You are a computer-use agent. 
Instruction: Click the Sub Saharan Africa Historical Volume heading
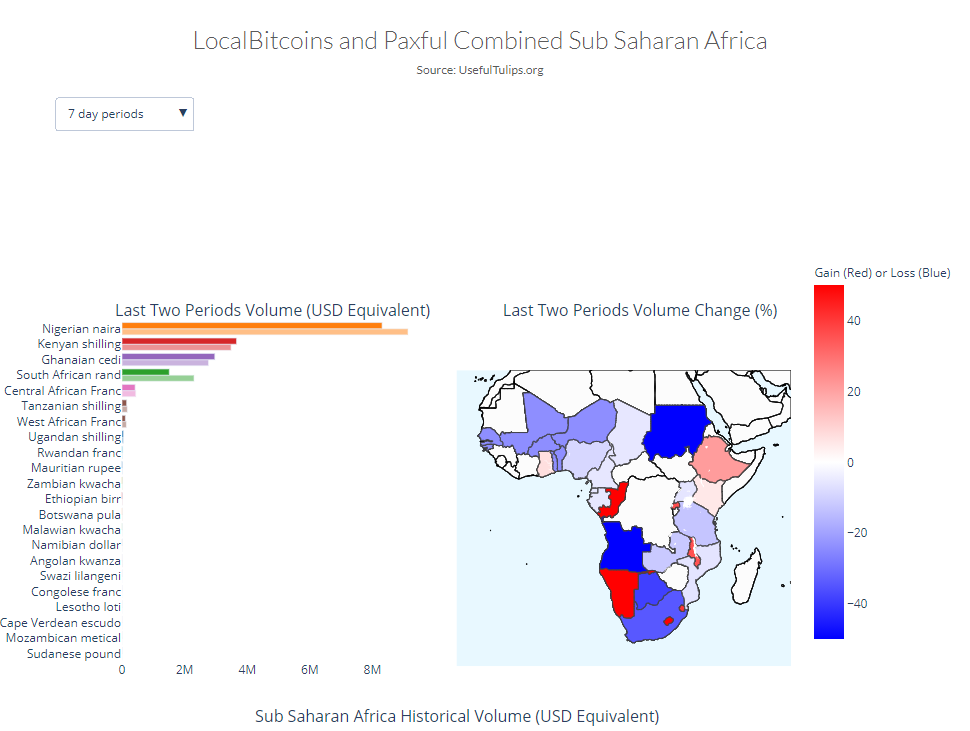457,716
